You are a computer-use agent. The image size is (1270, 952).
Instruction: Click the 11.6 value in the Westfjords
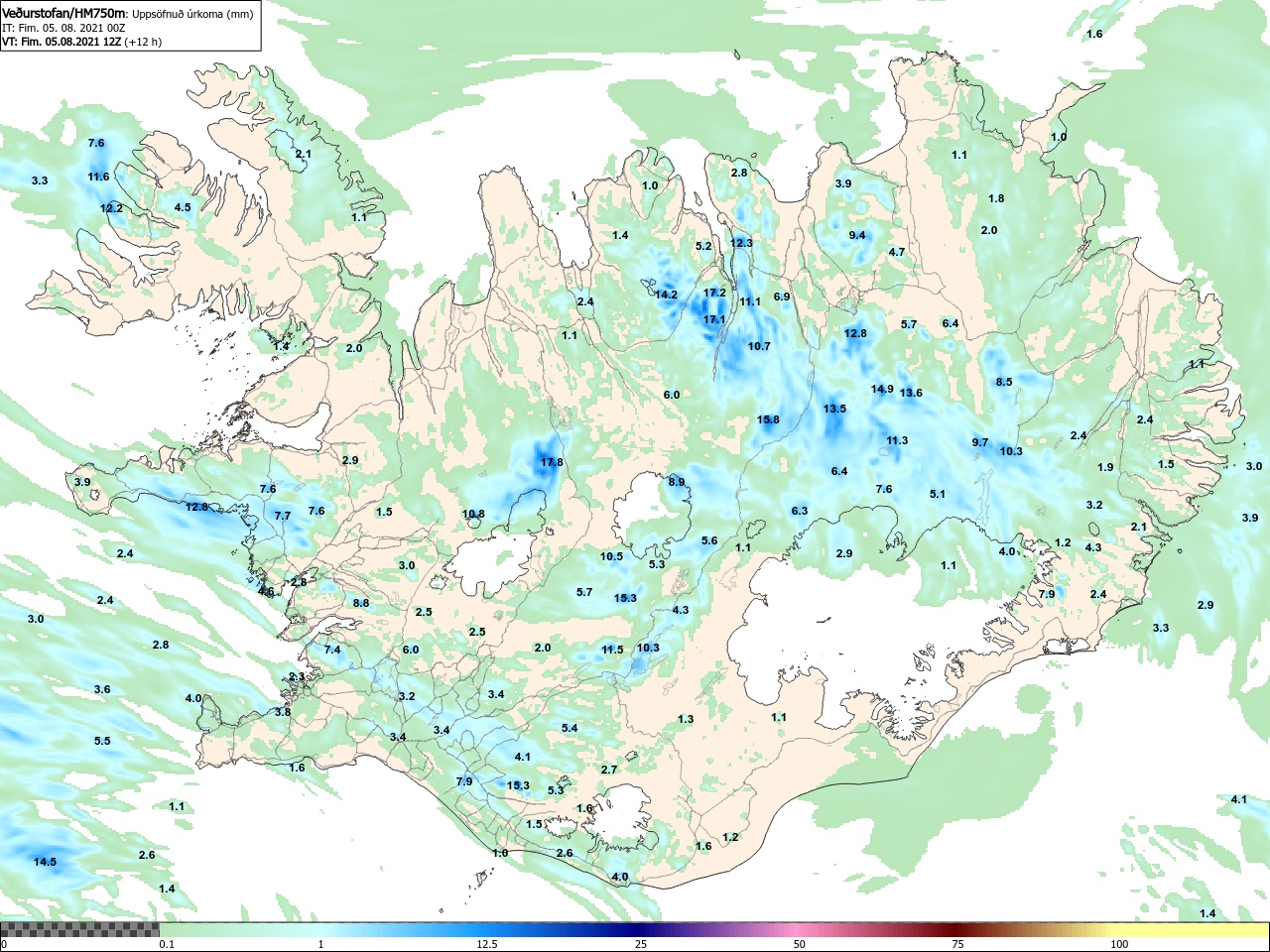click(x=98, y=177)
